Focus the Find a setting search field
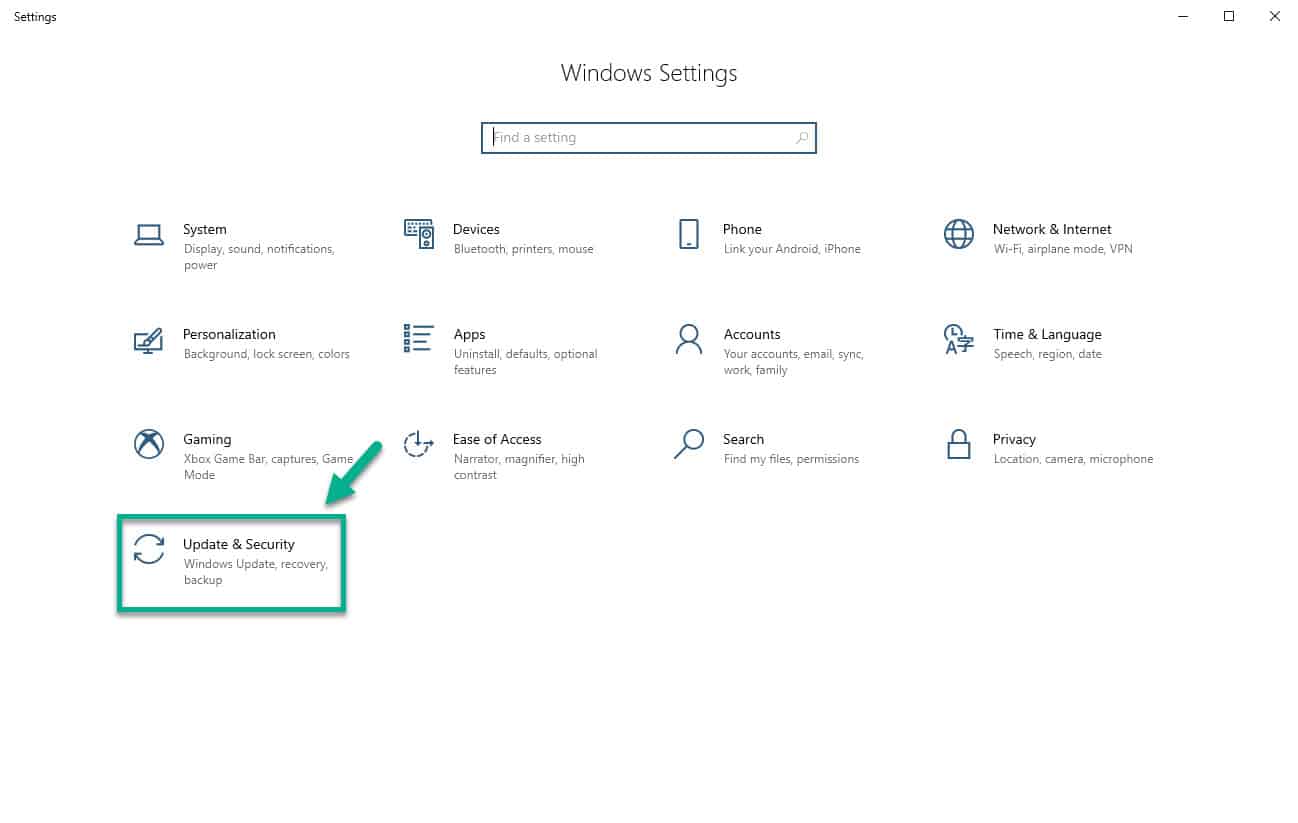This screenshot has height=823, width=1298. click(x=649, y=138)
